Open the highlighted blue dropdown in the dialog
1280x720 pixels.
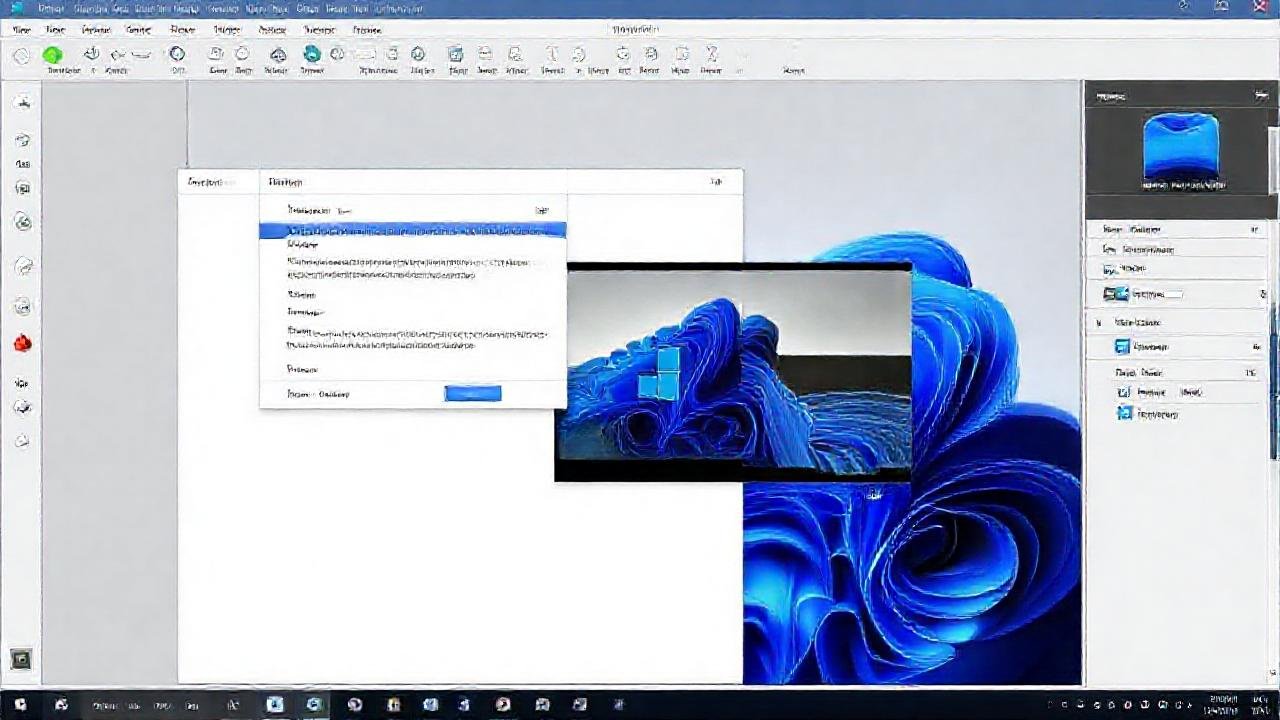tap(413, 231)
